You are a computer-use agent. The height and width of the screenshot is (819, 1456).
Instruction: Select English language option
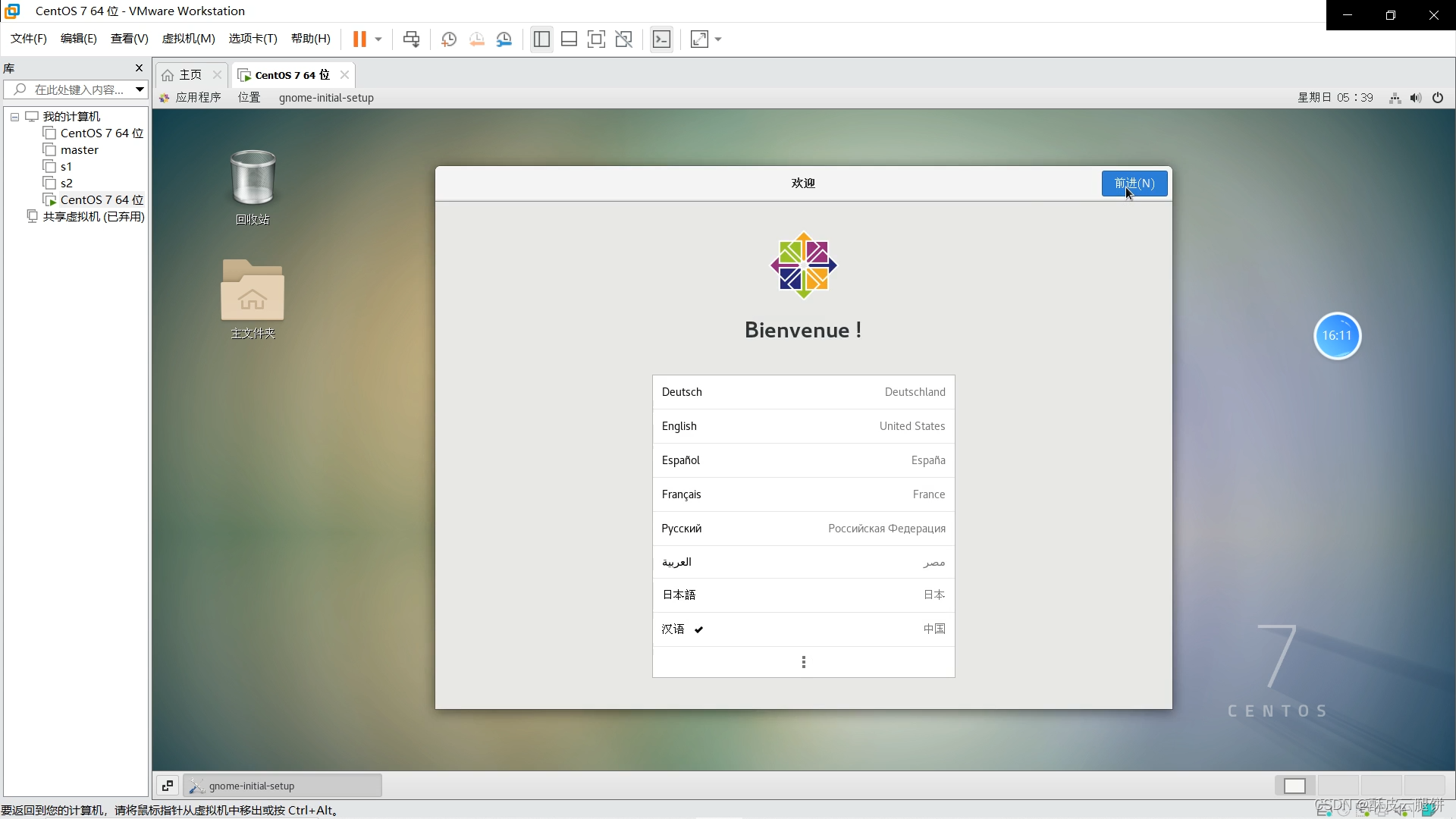pyautogui.click(x=803, y=426)
